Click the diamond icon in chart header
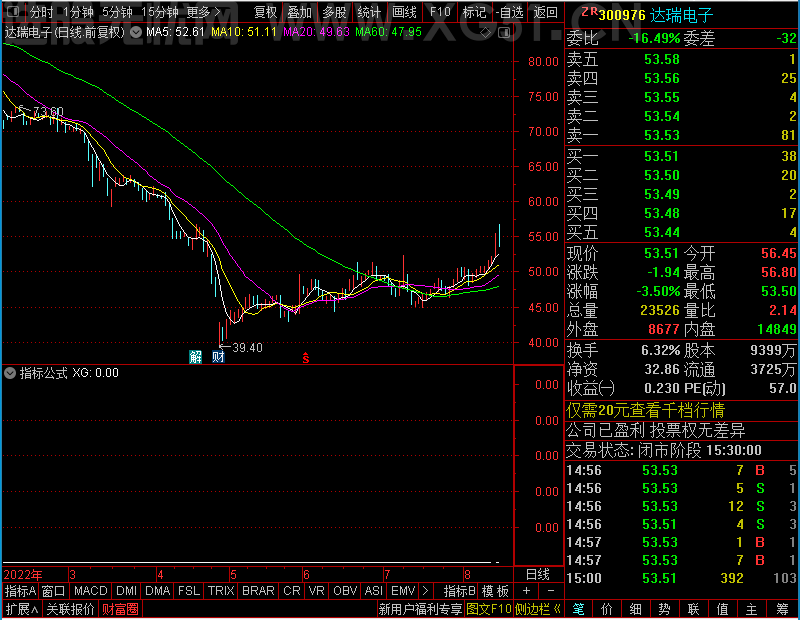The height and width of the screenshot is (620, 800). [486, 33]
